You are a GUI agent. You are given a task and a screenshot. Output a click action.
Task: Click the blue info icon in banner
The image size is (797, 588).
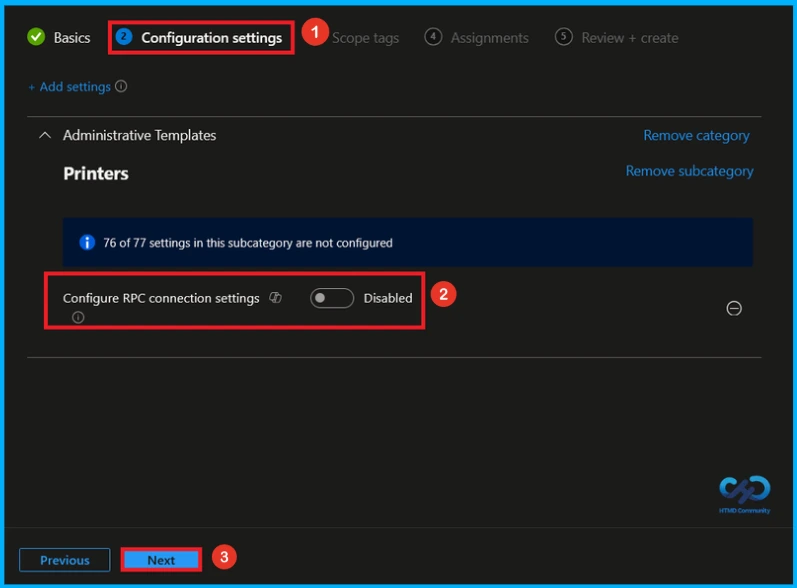click(x=87, y=242)
